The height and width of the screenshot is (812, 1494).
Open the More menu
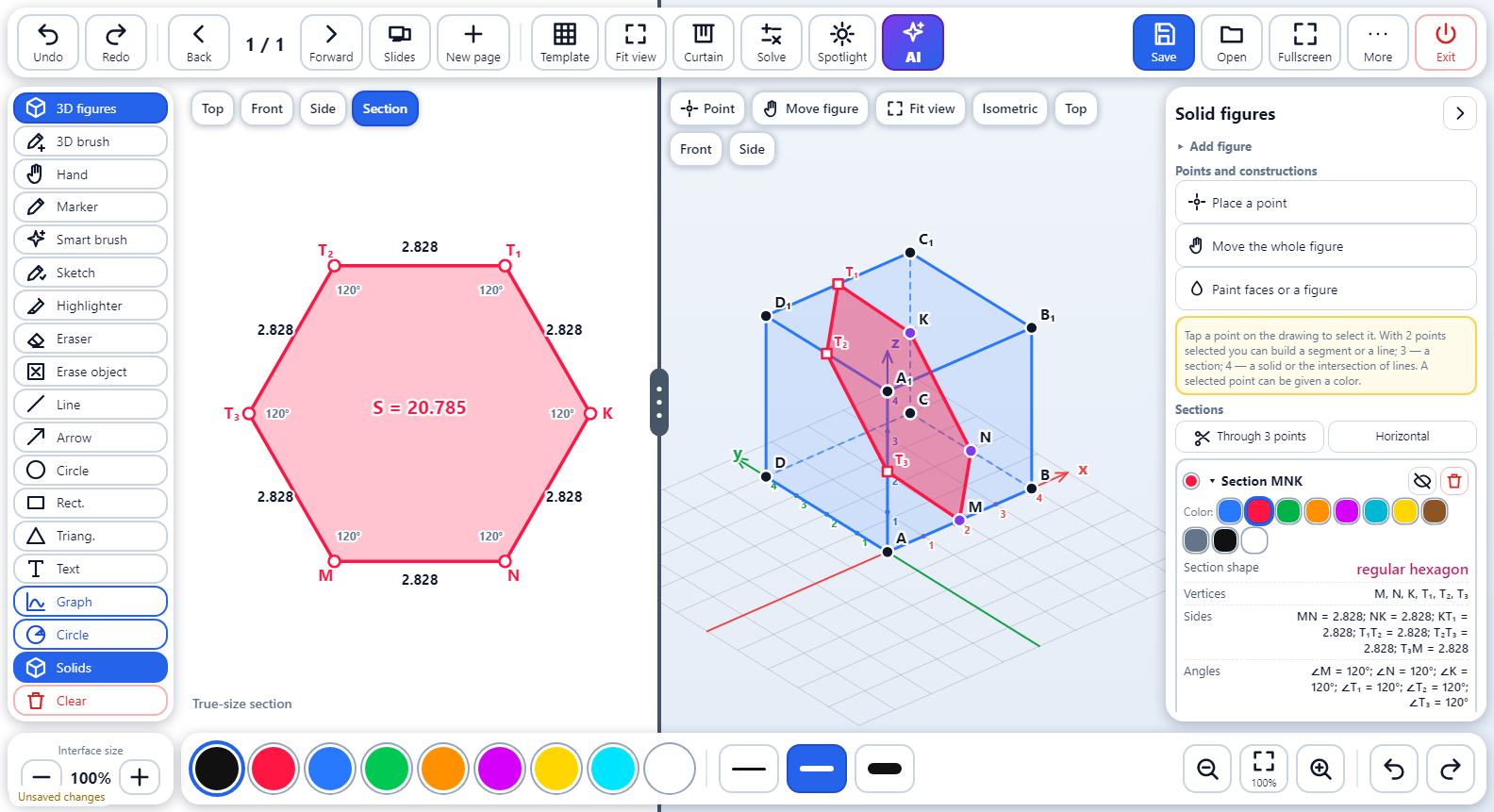pyautogui.click(x=1378, y=42)
